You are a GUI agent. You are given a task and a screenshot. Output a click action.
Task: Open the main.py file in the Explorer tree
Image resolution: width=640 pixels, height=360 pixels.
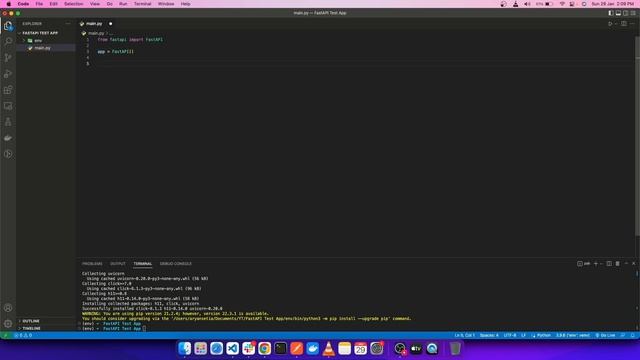tap(42, 48)
